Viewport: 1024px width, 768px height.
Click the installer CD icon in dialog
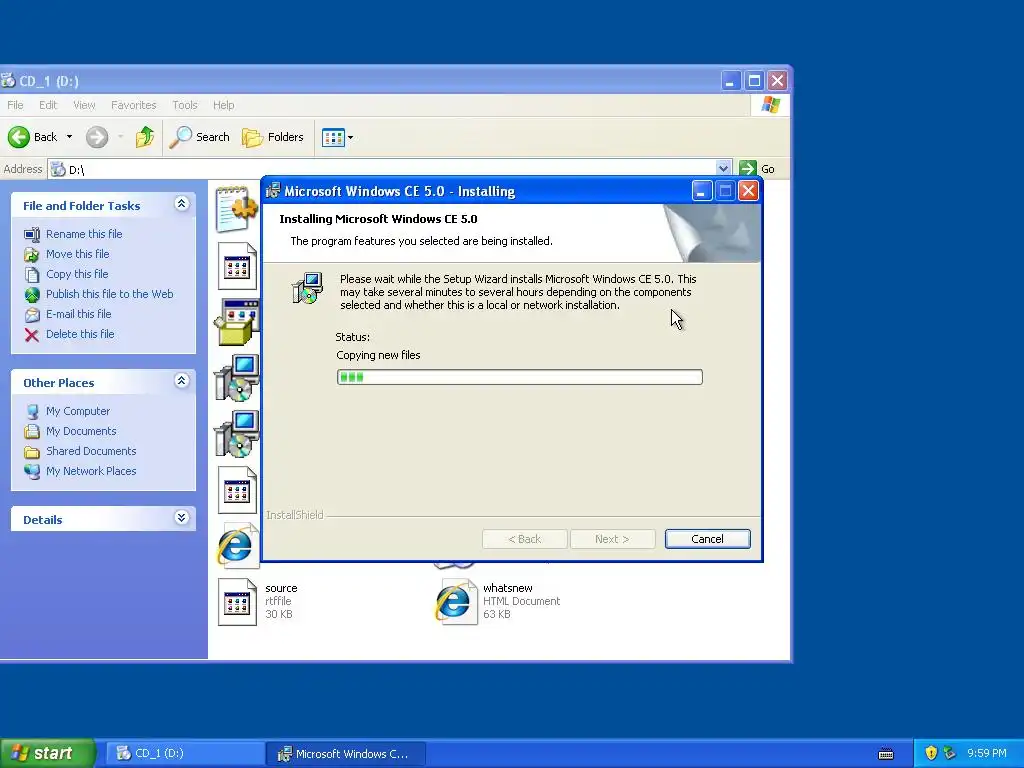(x=307, y=288)
